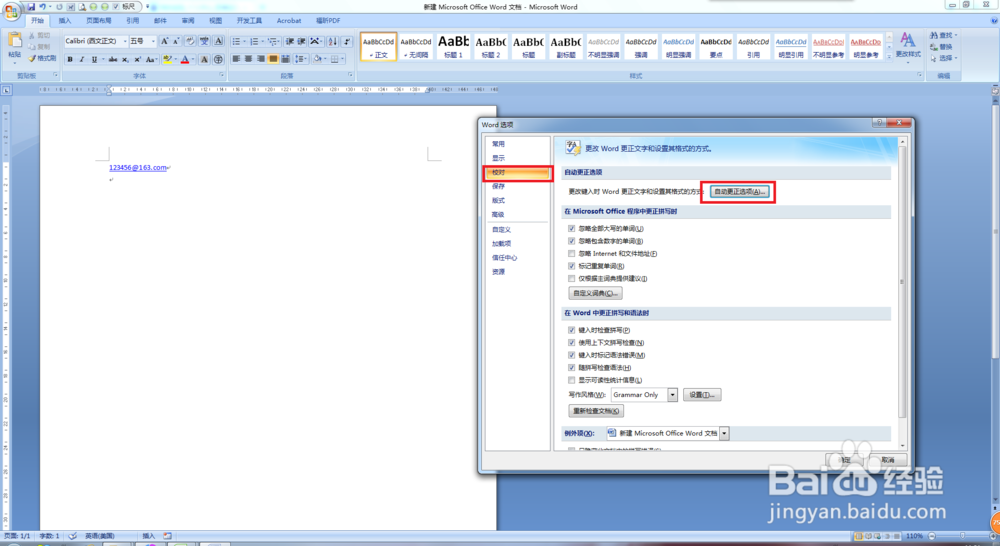Click the round Office button
This screenshot has width=1000, height=546.
click(11, 11)
